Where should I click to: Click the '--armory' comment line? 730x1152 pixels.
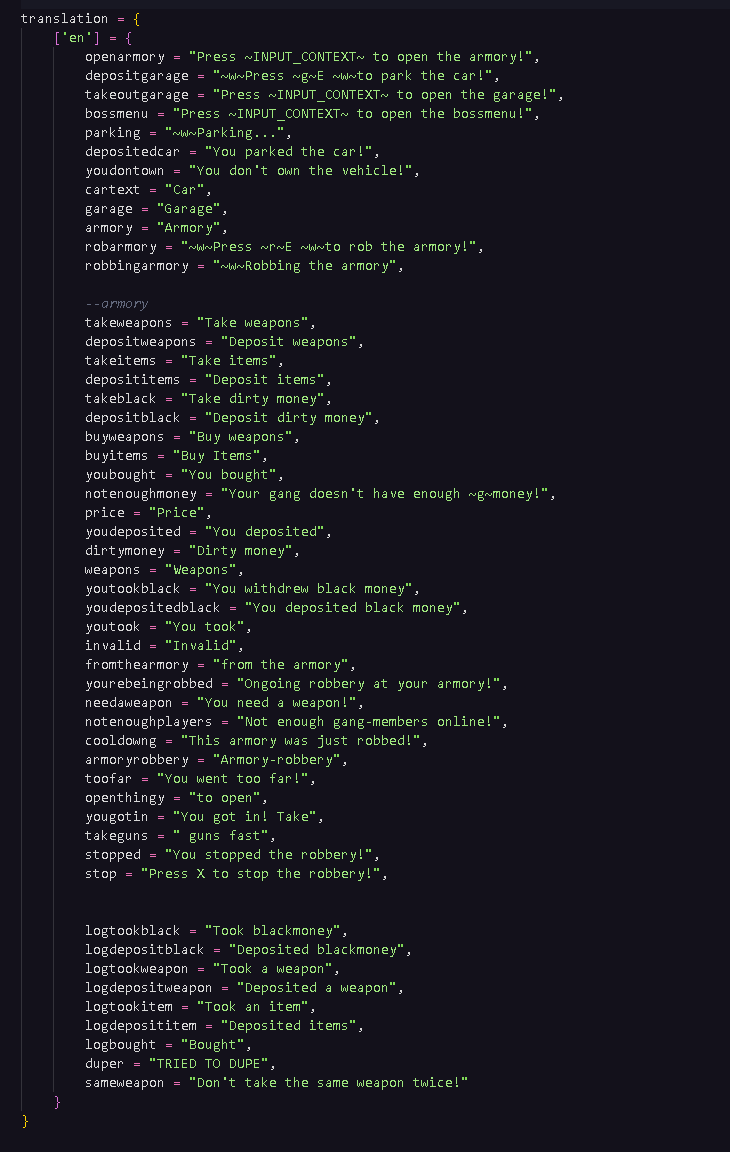coord(117,304)
